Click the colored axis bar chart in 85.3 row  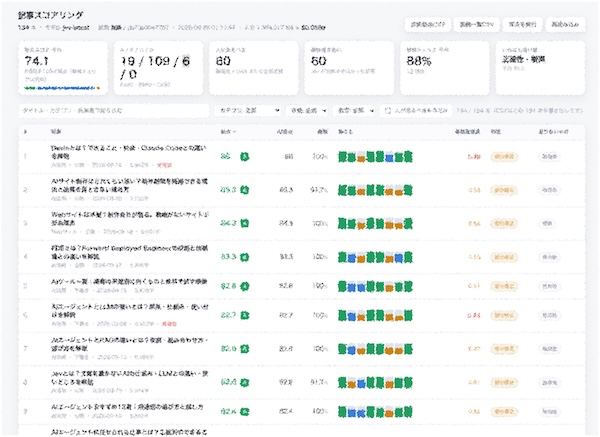(x=375, y=190)
